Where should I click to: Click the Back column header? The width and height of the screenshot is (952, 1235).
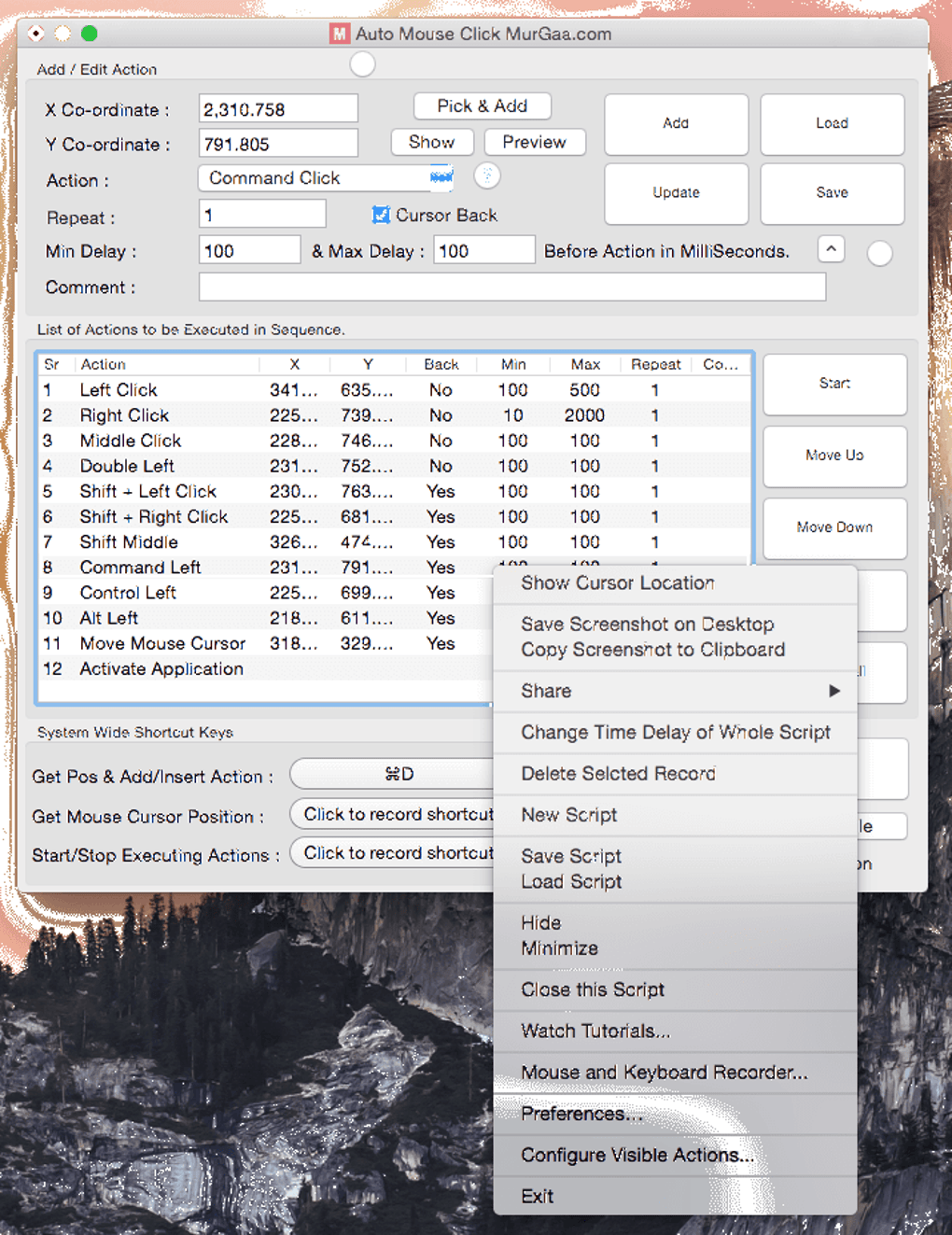pyautogui.click(x=441, y=364)
